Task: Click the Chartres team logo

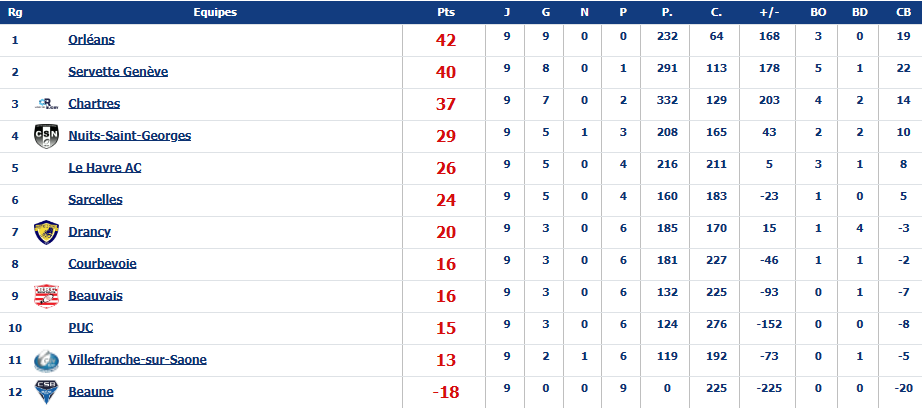Action: click(47, 104)
